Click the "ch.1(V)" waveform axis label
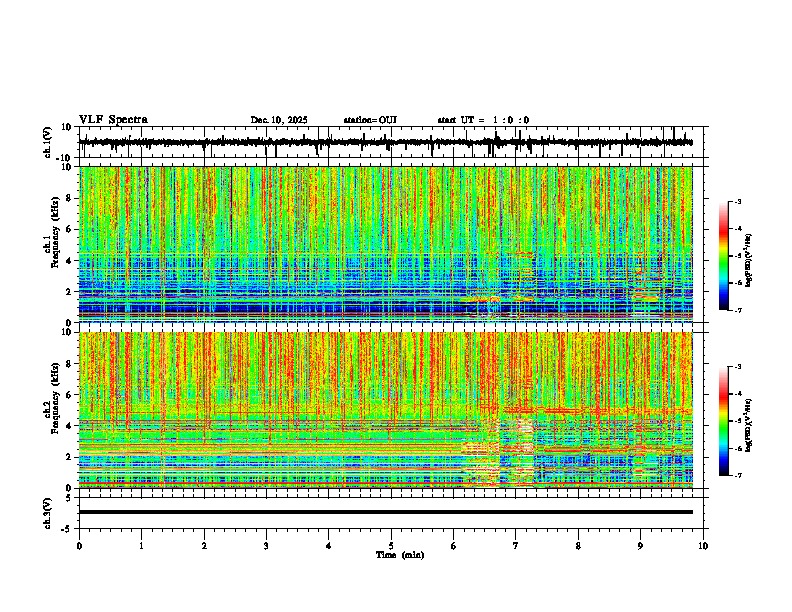This screenshot has width=792, height=612. [x=48, y=142]
